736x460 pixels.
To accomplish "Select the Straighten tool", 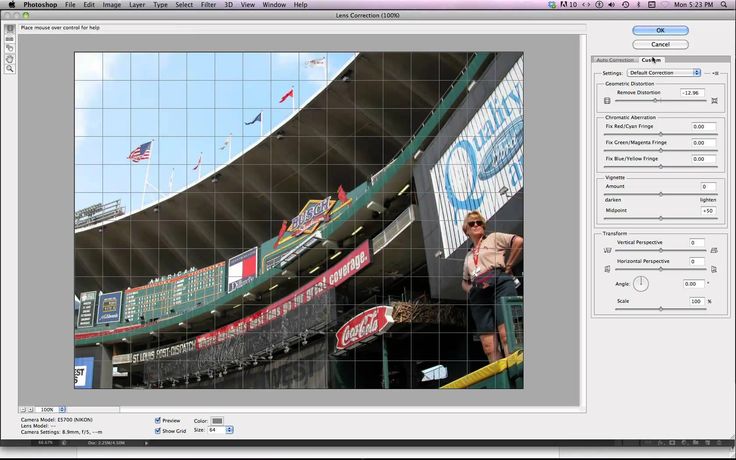I will click(9, 39).
